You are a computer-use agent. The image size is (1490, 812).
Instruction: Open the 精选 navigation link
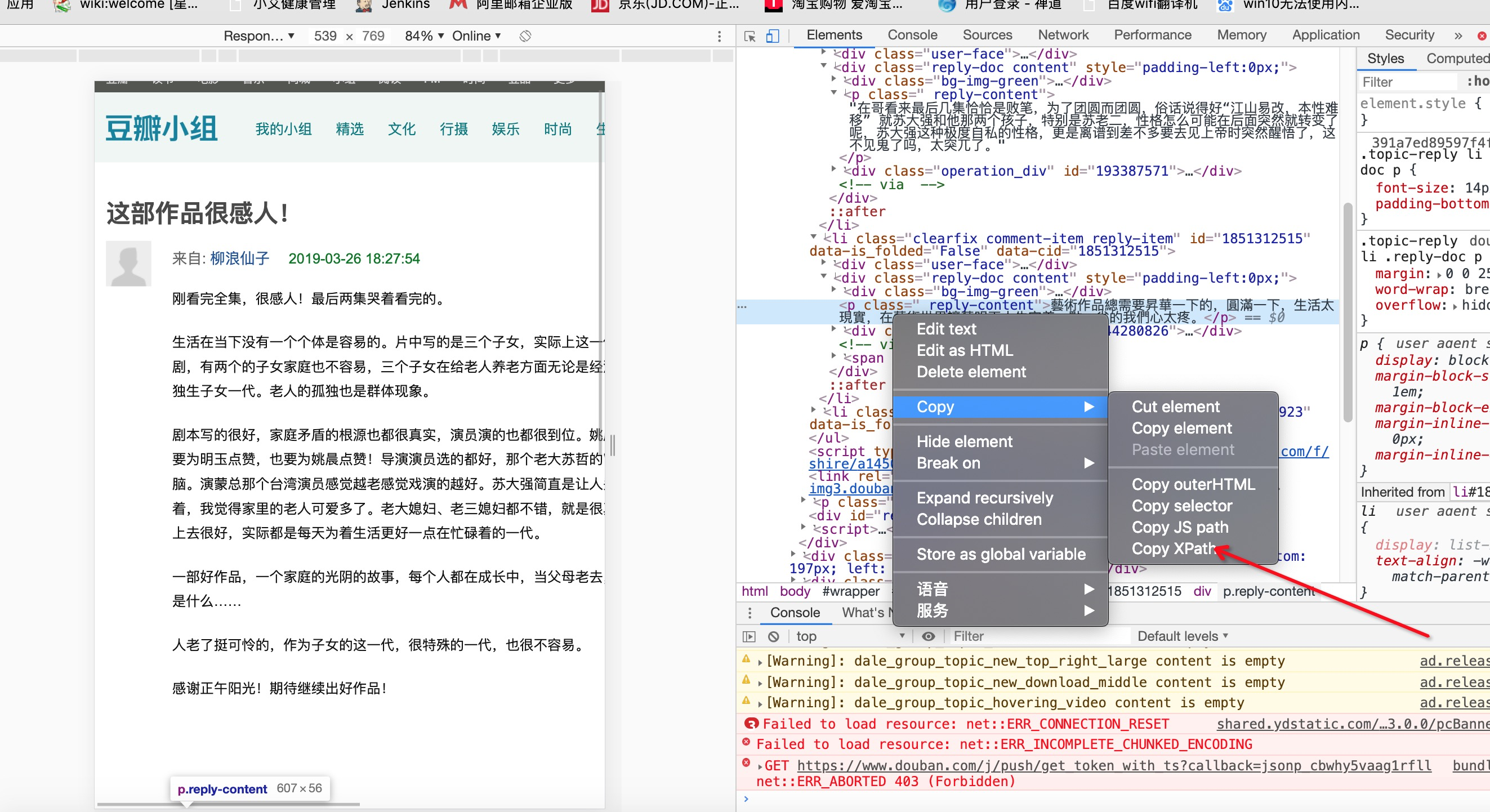click(349, 129)
